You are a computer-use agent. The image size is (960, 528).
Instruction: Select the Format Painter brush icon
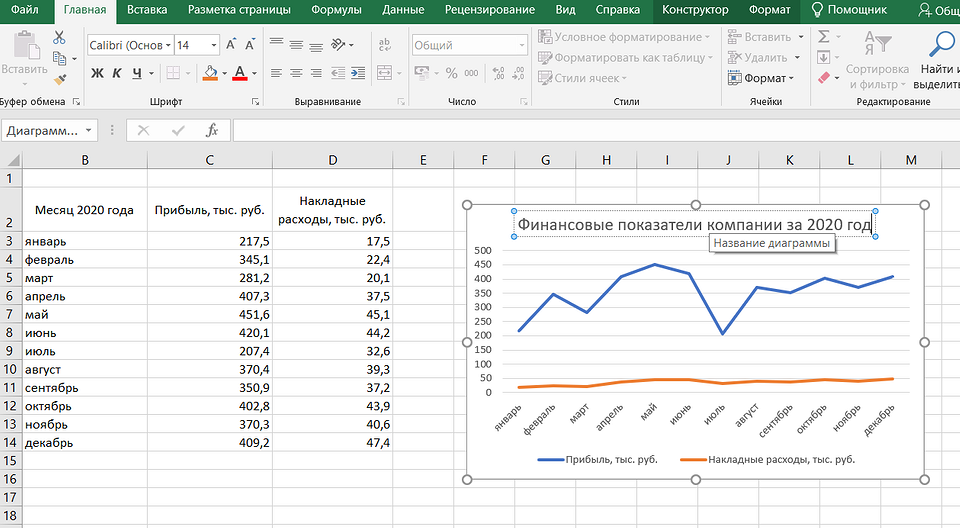pos(60,79)
